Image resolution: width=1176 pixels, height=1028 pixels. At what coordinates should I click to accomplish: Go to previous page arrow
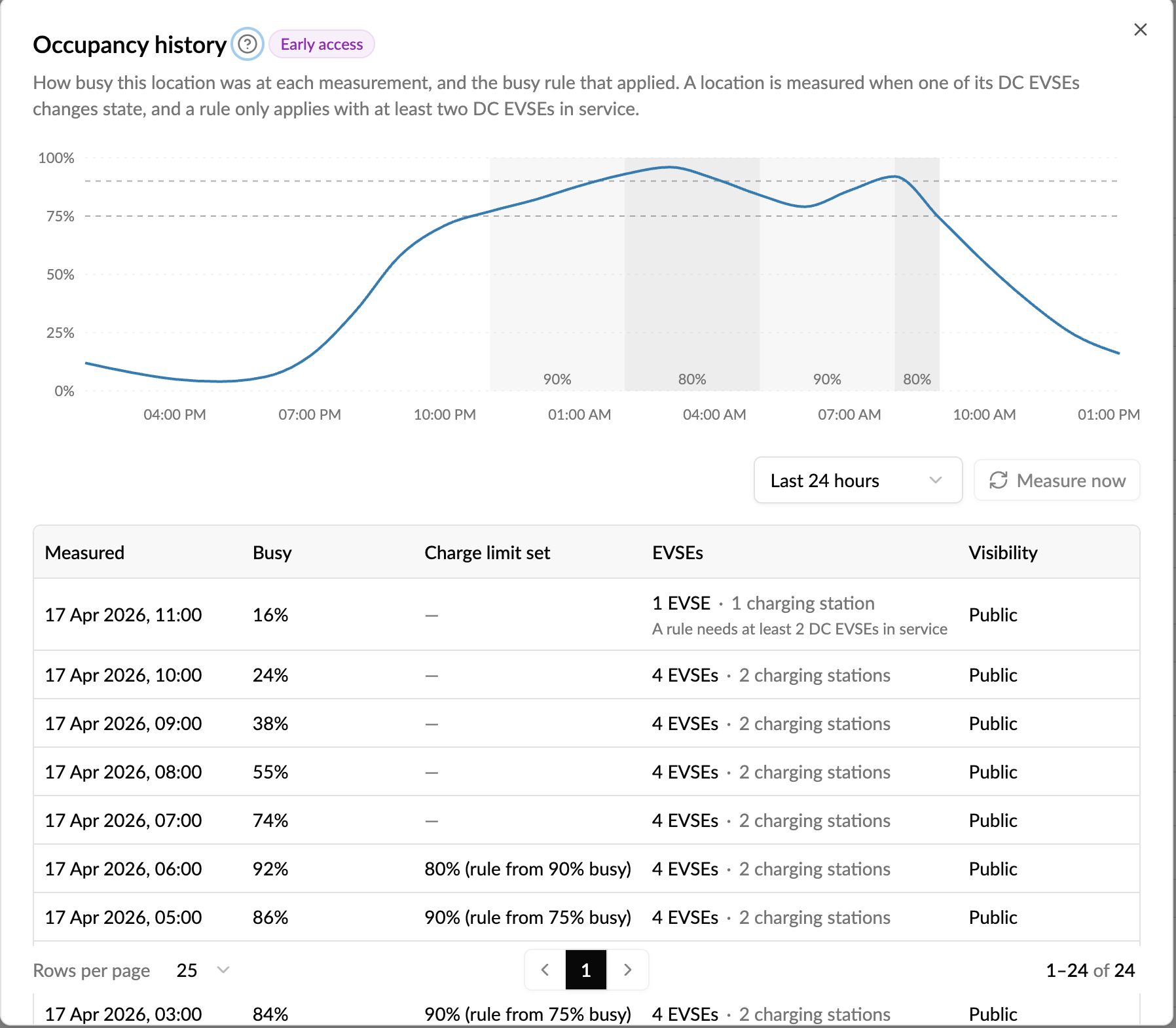[545, 970]
